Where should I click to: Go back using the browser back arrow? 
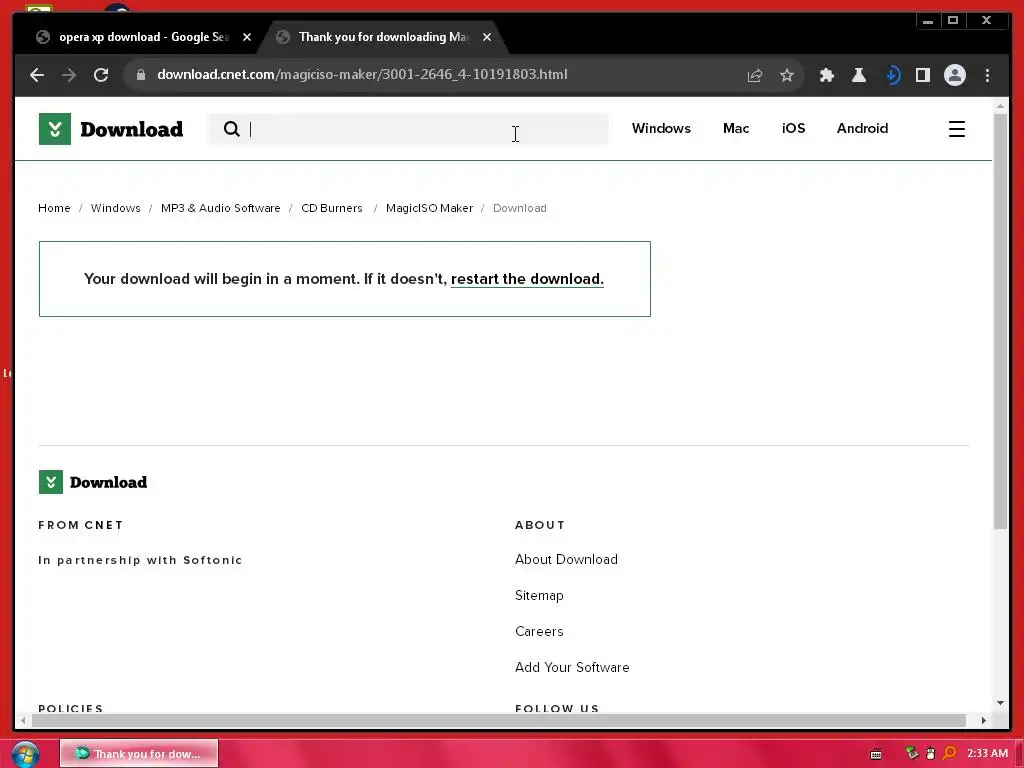point(37,75)
